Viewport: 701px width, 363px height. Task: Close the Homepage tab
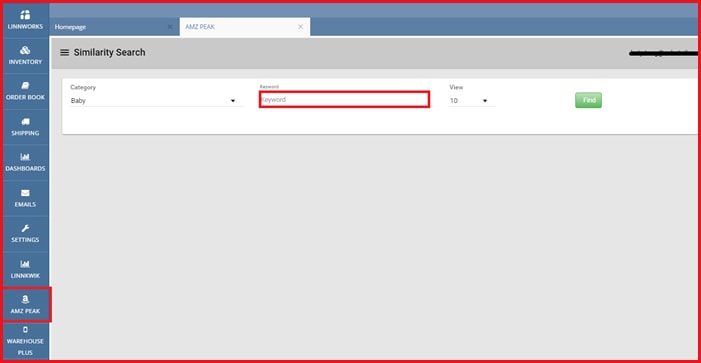click(x=170, y=27)
